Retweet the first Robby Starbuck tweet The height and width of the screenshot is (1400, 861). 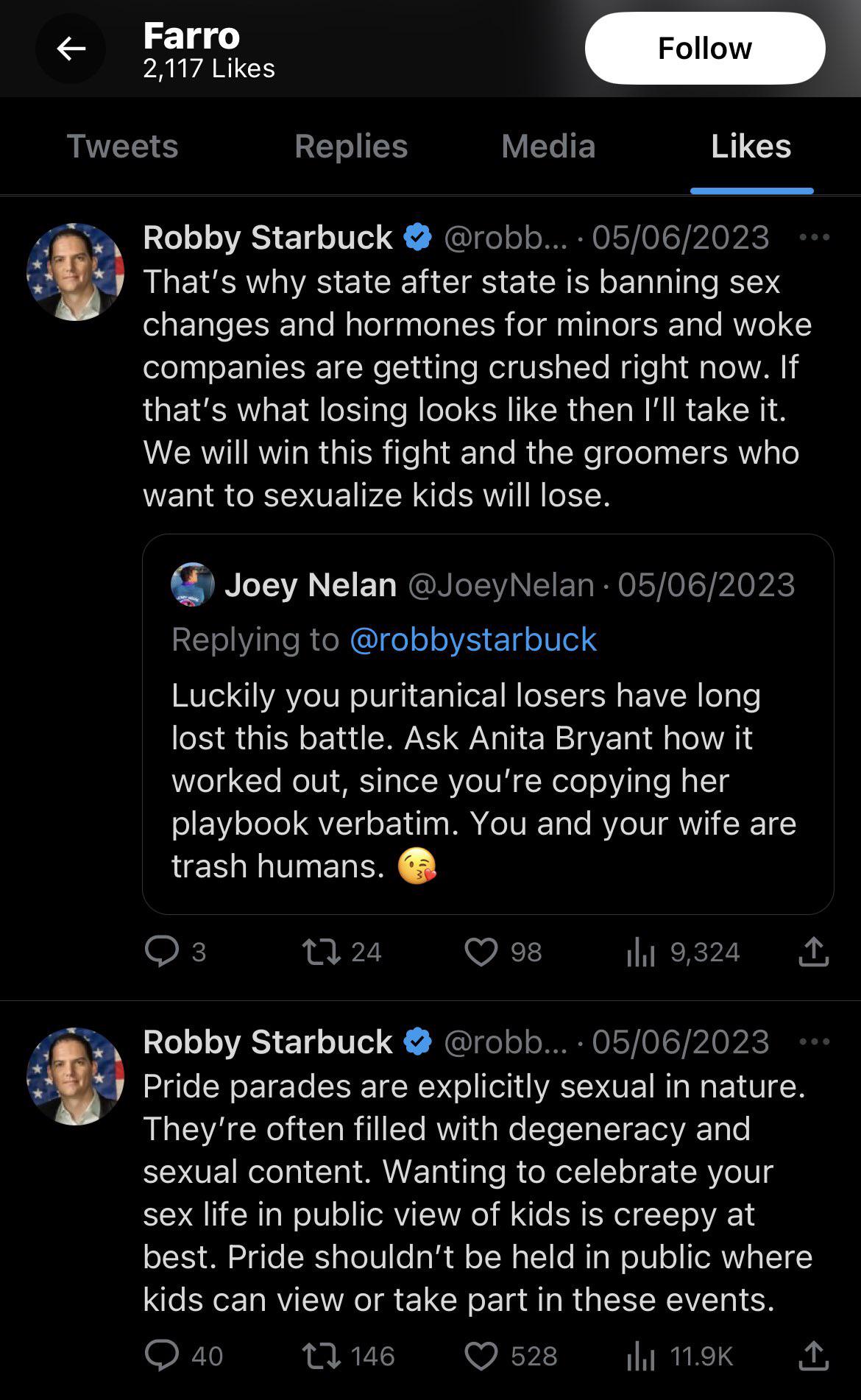tap(322, 952)
